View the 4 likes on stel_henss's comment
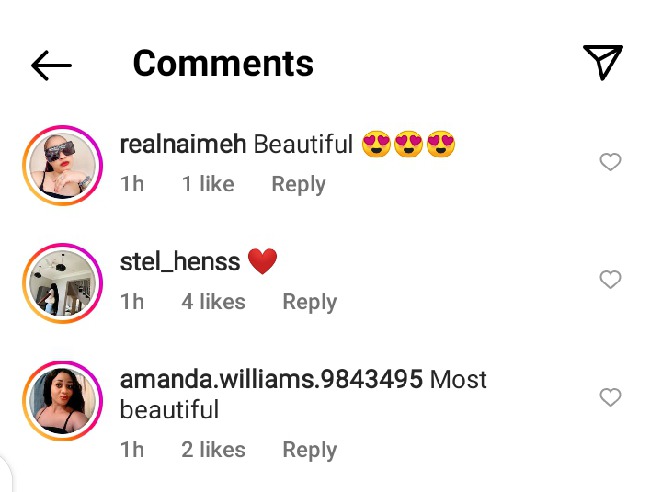Screen dimensions: 662x492 [213, 302]
